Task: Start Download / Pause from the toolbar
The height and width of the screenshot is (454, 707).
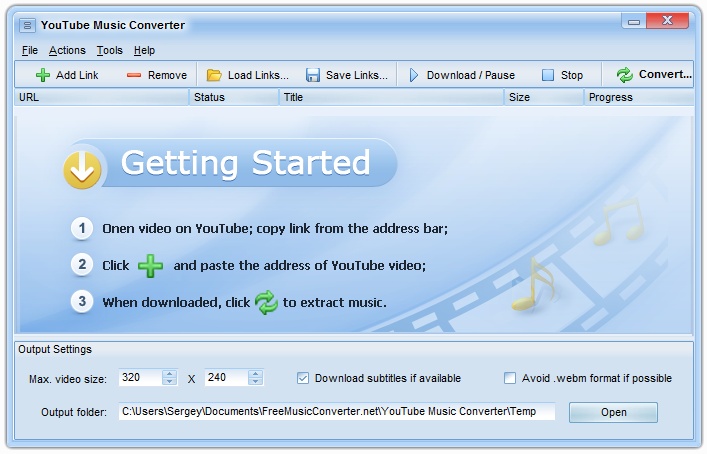Action: [462, 75]
